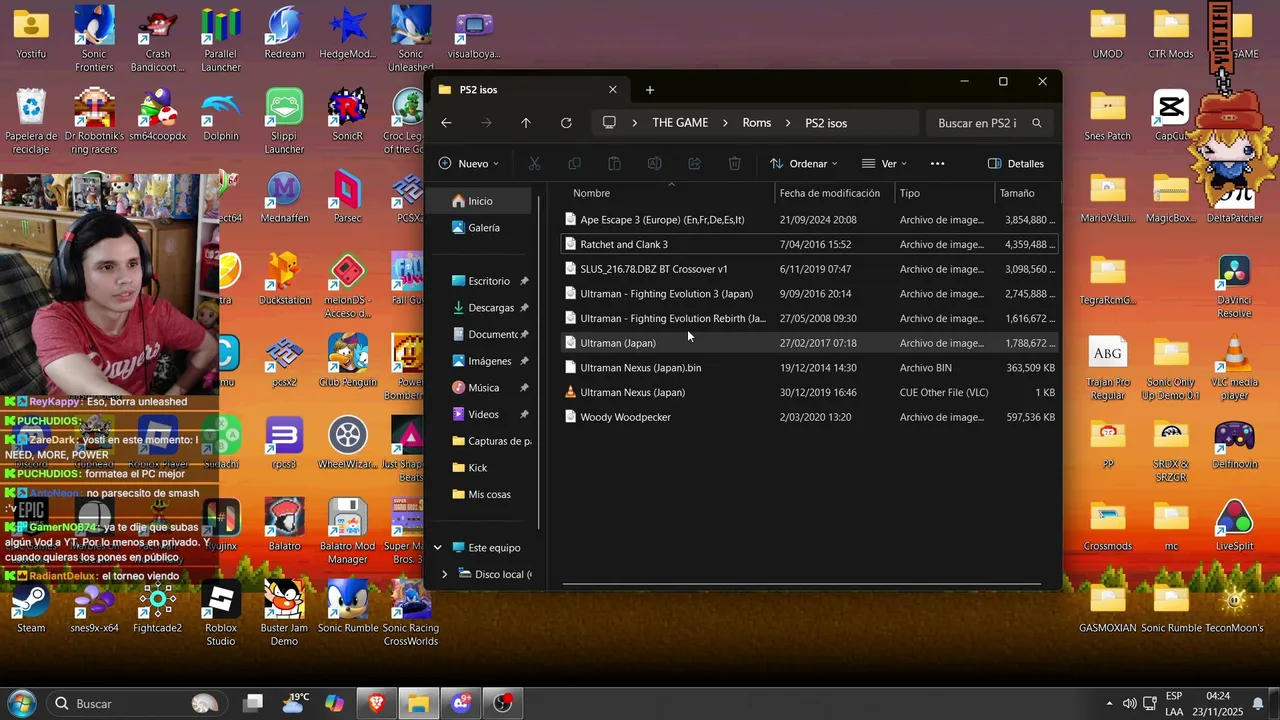Screen dimensions: 1280x720
Task: Open VLC media player desktop icon
Action: point(1234,368)
